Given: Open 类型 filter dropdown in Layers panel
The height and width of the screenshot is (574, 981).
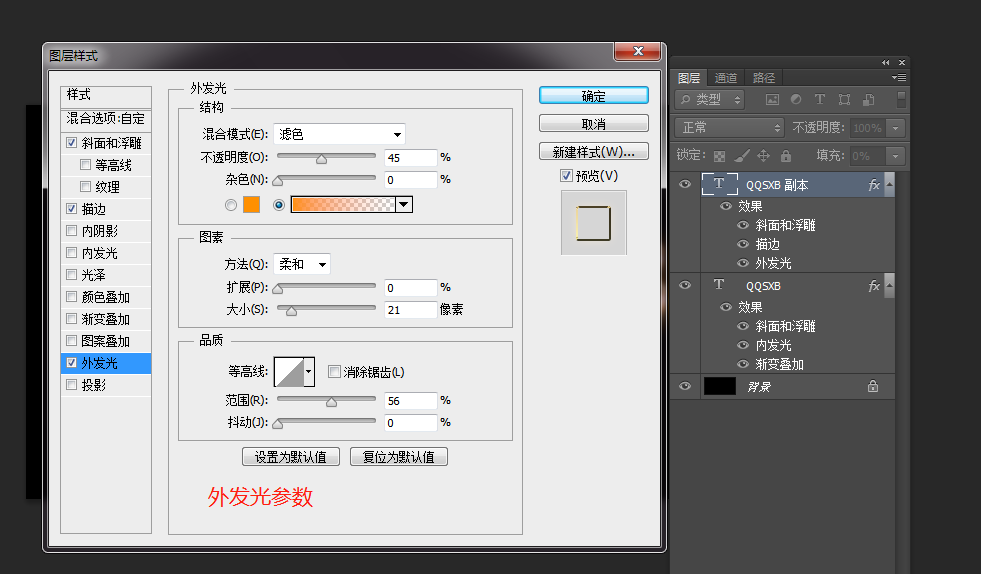Looking at the screenshot, I should point(709,100).
